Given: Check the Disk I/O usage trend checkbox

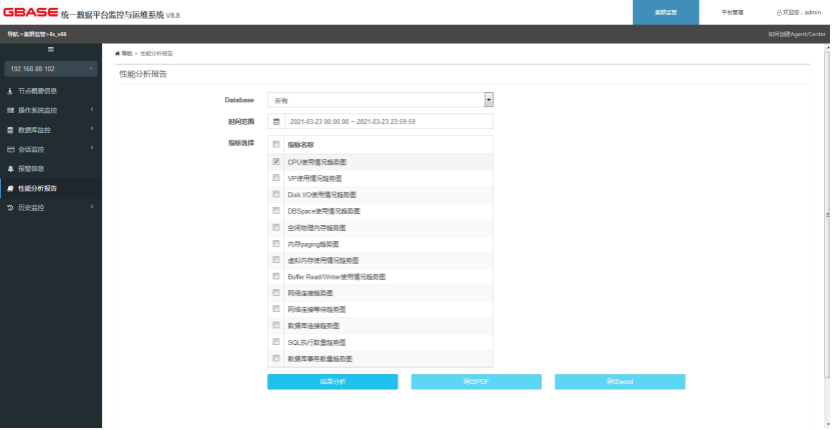Looking at the screenshot, I should (276, 194).
